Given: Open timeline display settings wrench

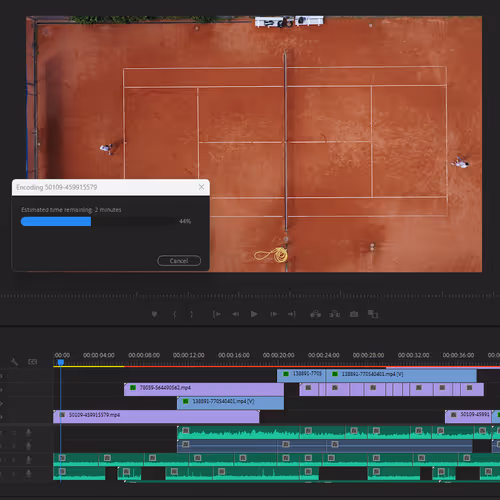Looking at the screenshot, I should click(14, 362).
